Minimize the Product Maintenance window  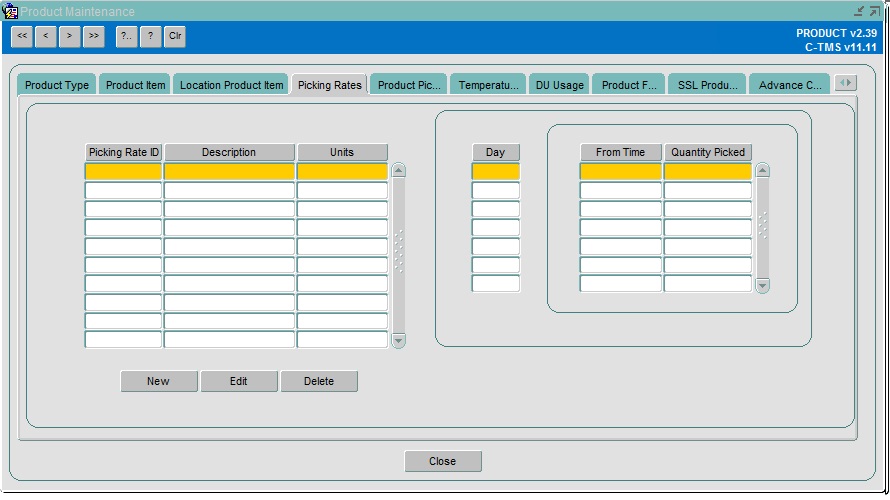859,11
